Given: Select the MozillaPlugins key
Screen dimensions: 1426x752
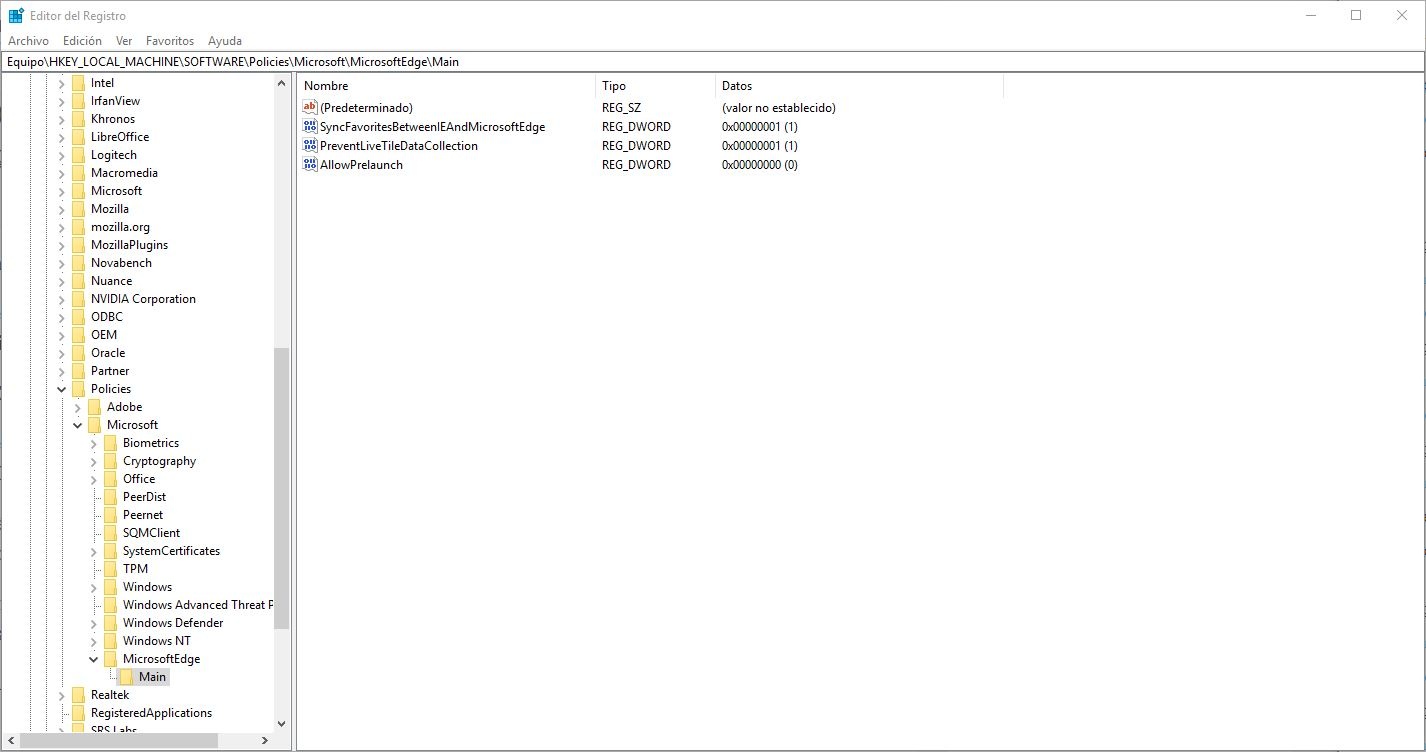Looking at the screenshot, I should tap(129, 245).
